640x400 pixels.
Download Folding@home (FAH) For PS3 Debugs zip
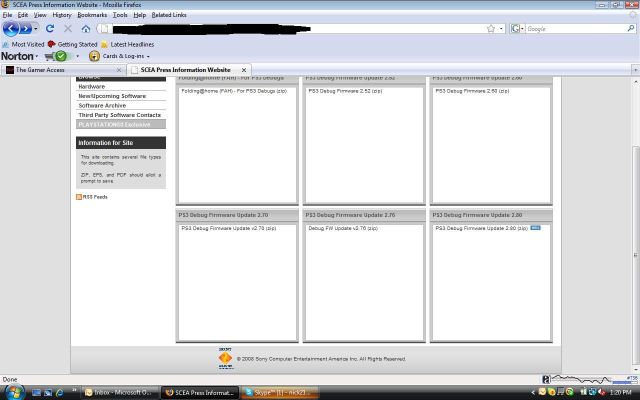[x=234, y=91]
